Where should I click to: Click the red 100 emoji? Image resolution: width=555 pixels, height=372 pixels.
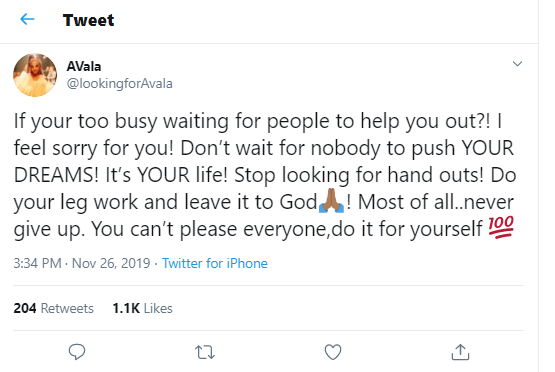point(501,227)
